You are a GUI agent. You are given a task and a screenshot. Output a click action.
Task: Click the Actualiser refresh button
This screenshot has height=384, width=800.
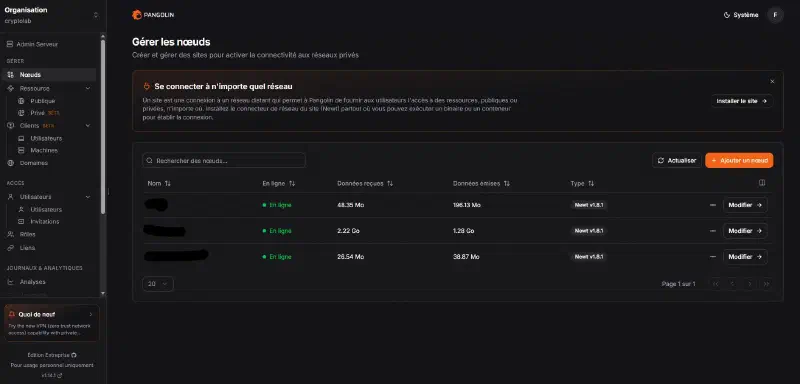(677, 160)
